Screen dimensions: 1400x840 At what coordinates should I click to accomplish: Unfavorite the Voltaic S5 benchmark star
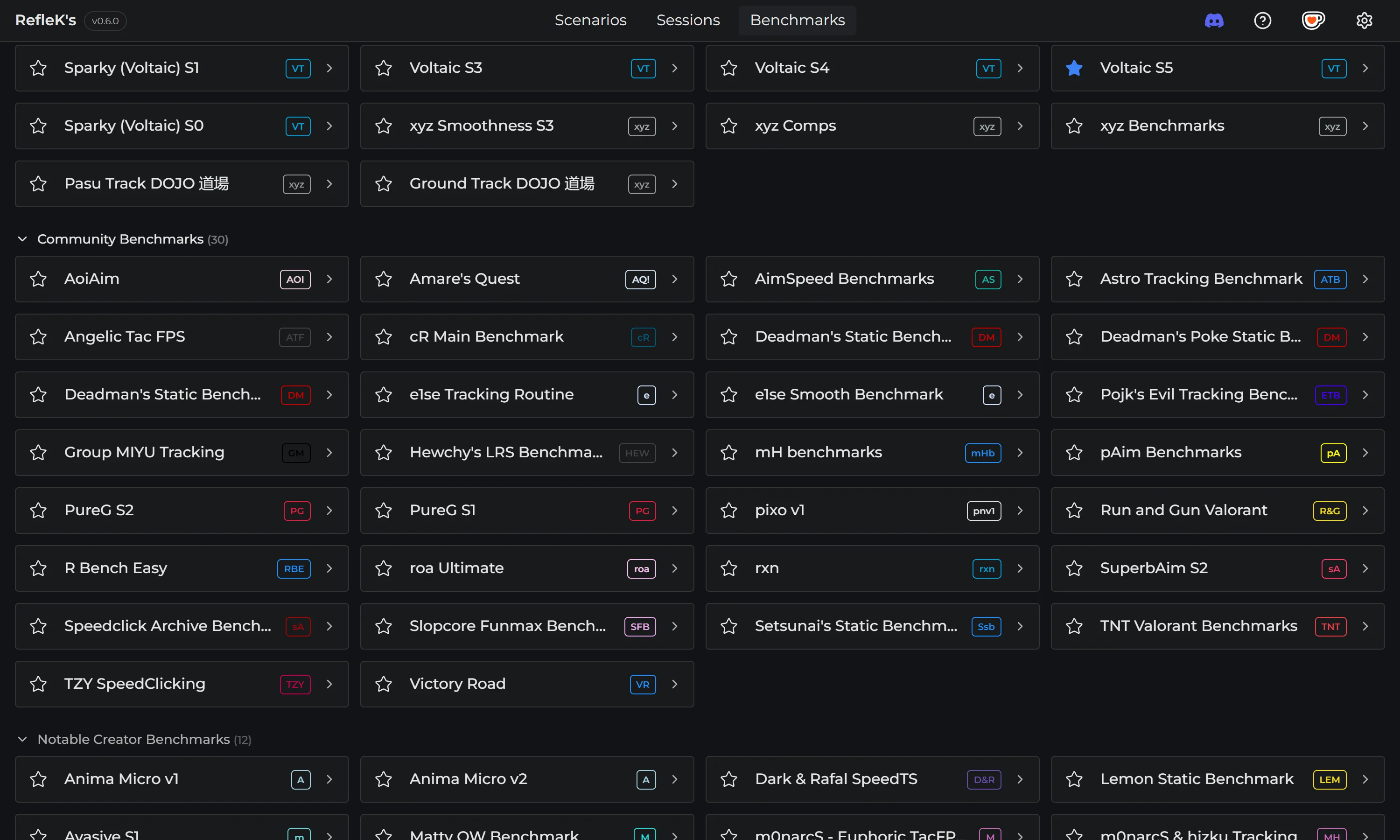pos(1073,69)
